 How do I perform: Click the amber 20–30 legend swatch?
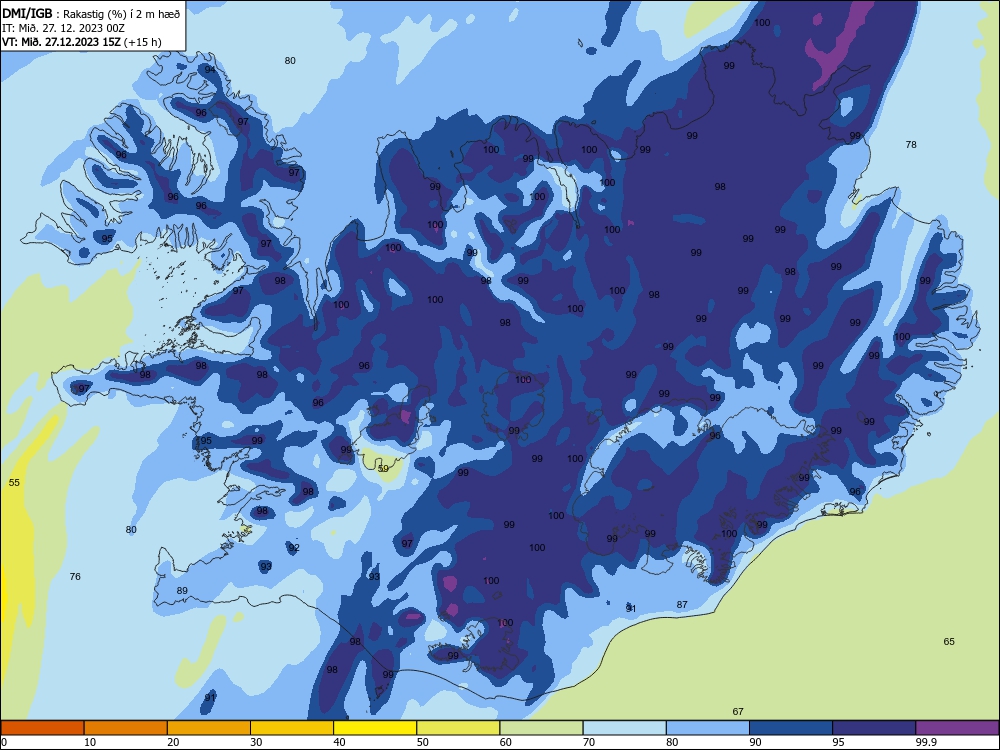click(x=209, y=728)
